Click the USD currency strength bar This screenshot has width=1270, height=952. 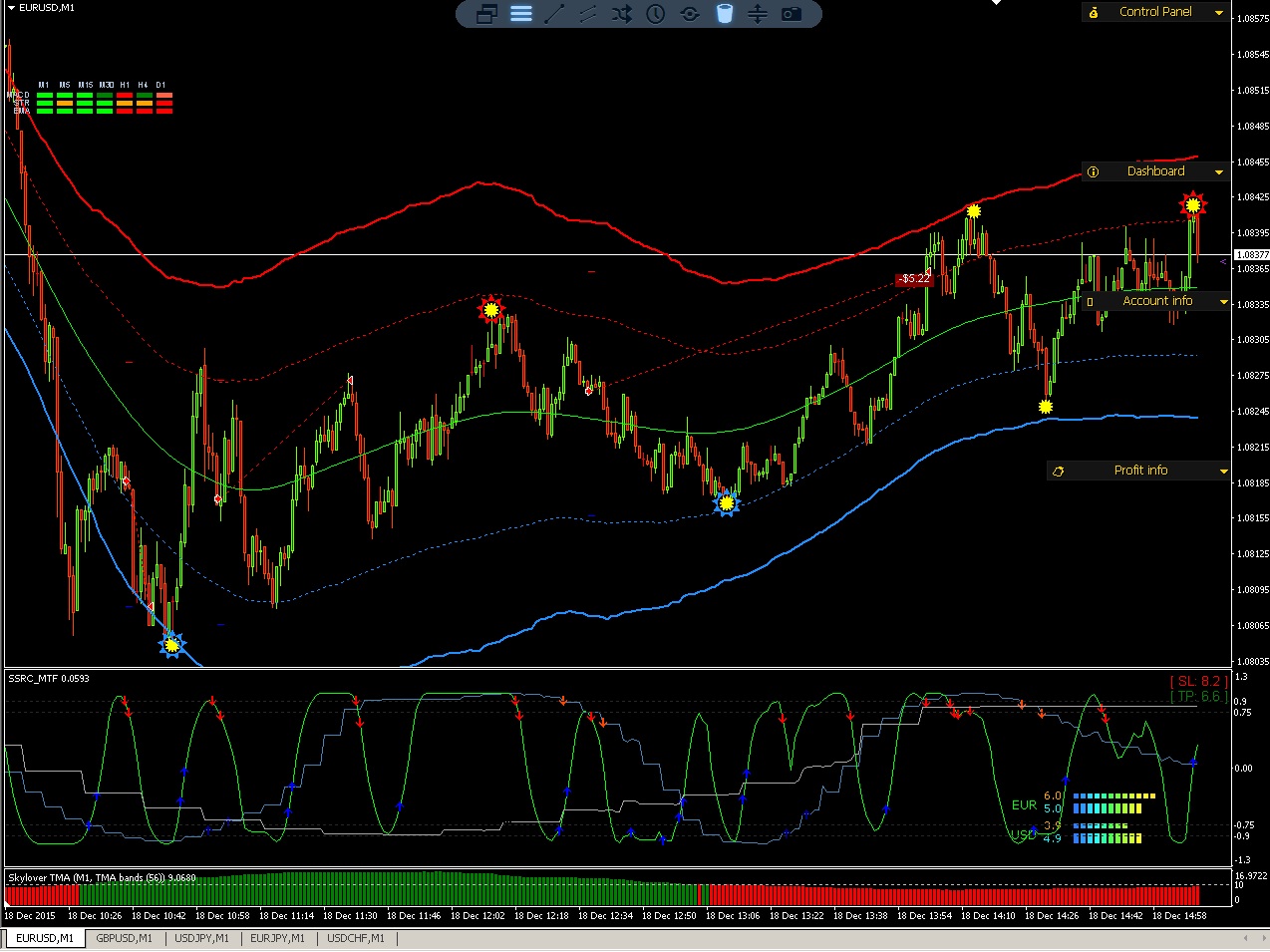tap(1107, 833)
